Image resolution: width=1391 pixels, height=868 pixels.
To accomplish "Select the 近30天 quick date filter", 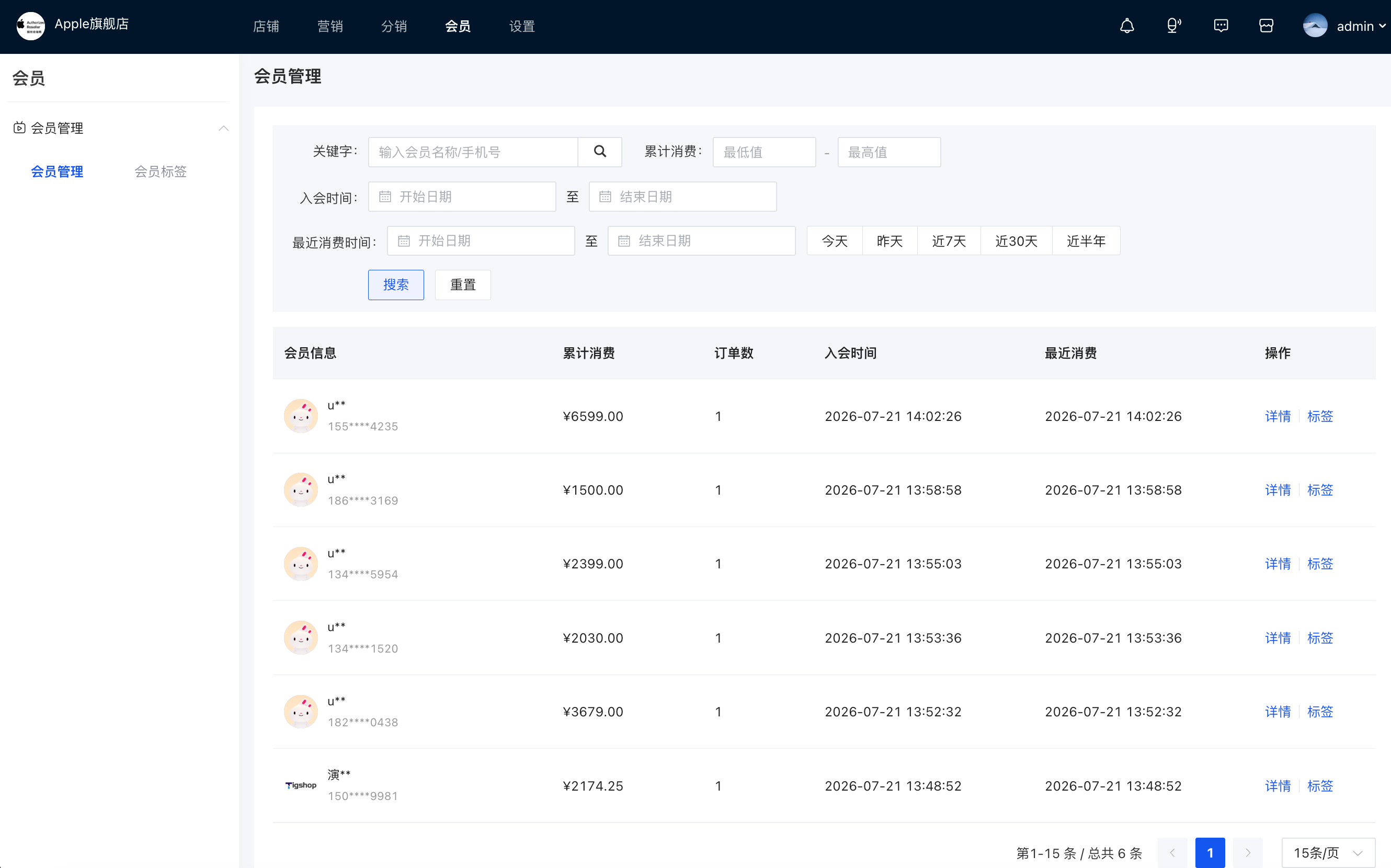I will pos(1016,241).
